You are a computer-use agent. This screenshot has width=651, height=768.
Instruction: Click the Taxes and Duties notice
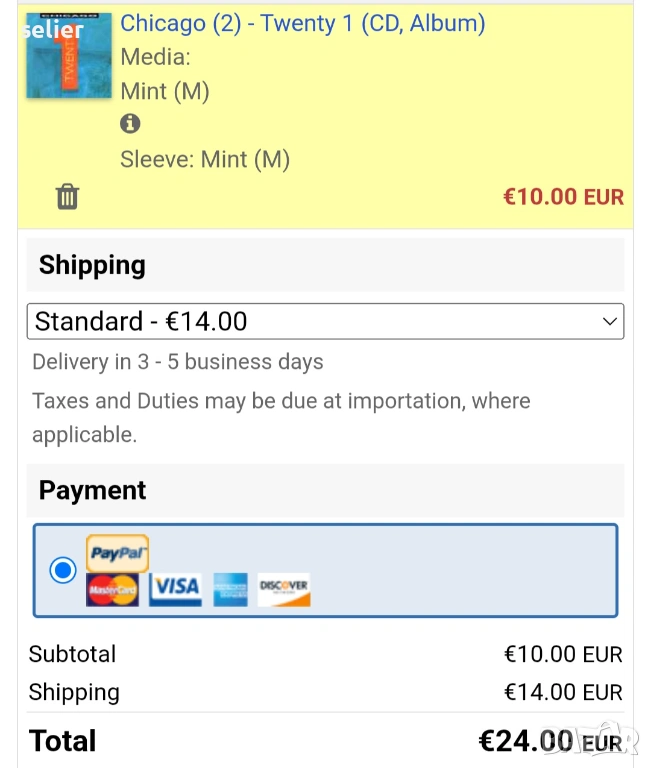click(281, 417)
